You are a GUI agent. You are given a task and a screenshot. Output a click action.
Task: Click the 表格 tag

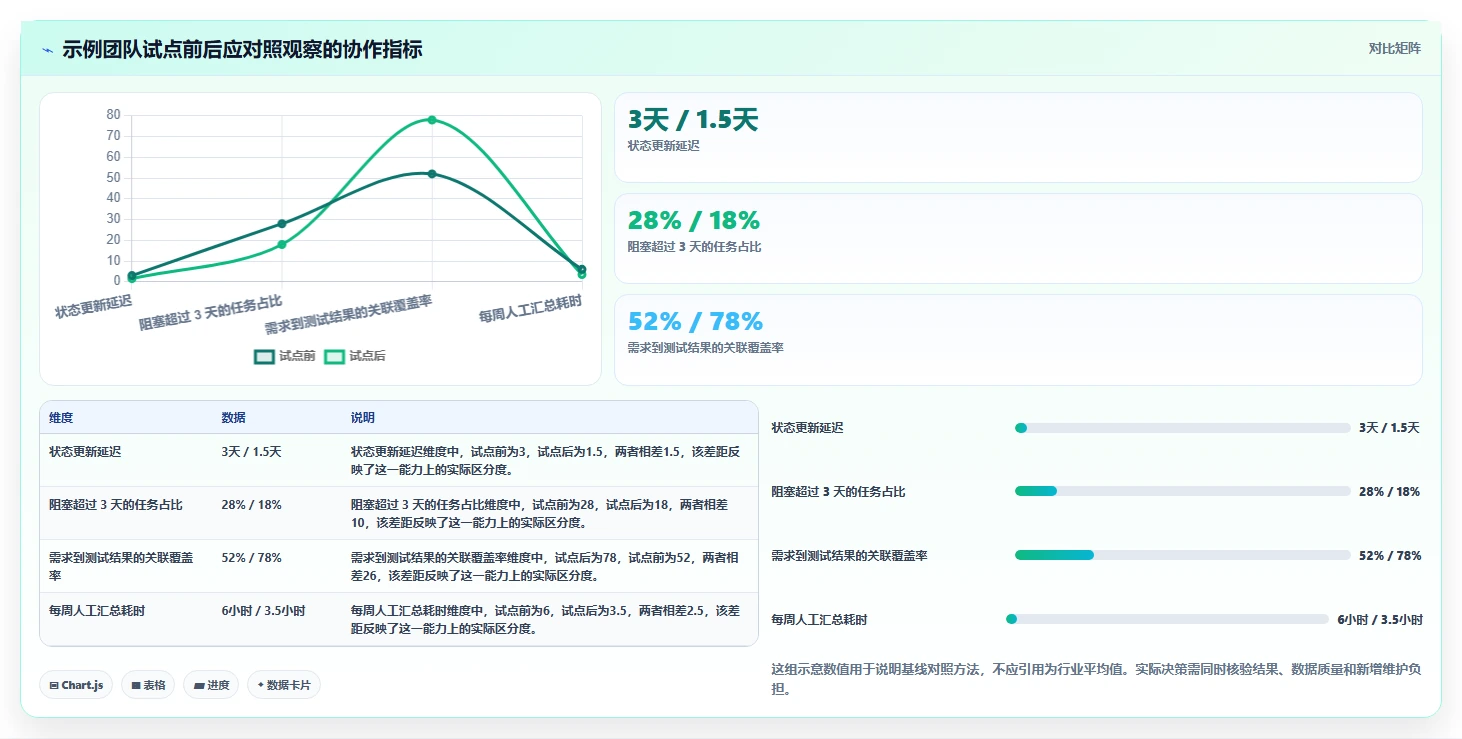[148, 685]
